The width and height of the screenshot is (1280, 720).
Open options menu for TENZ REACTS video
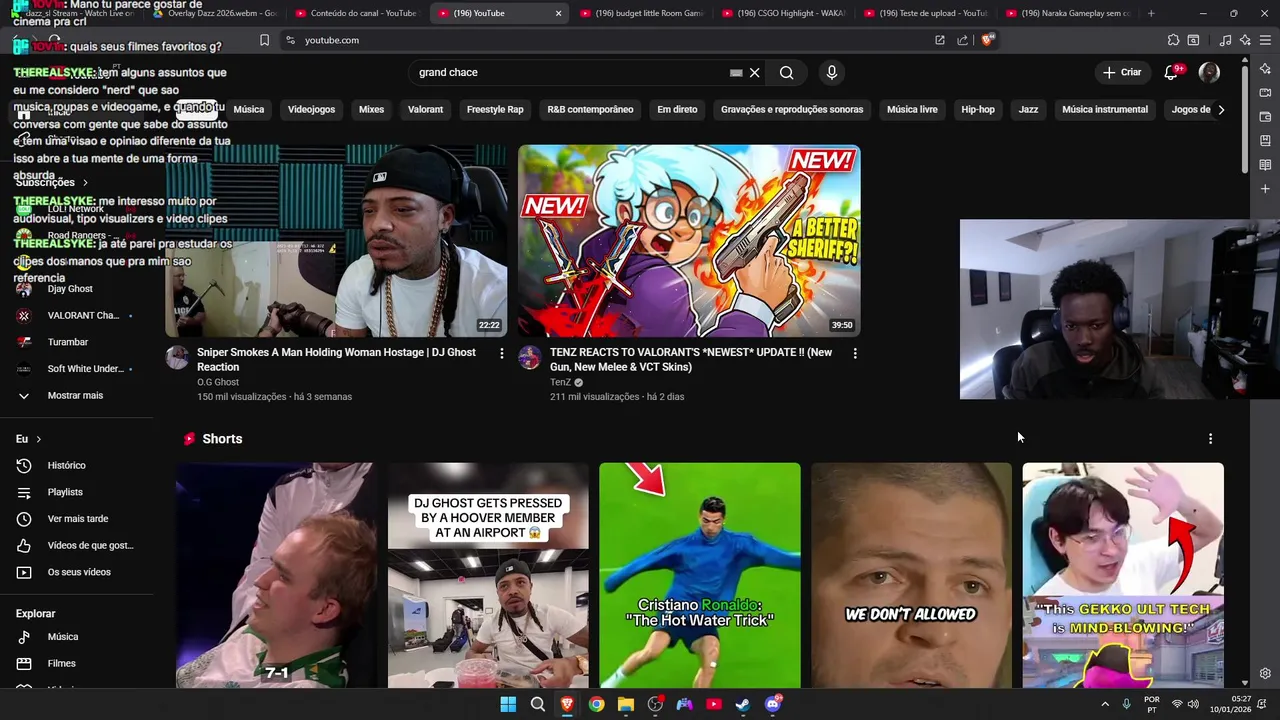[855, 353]
